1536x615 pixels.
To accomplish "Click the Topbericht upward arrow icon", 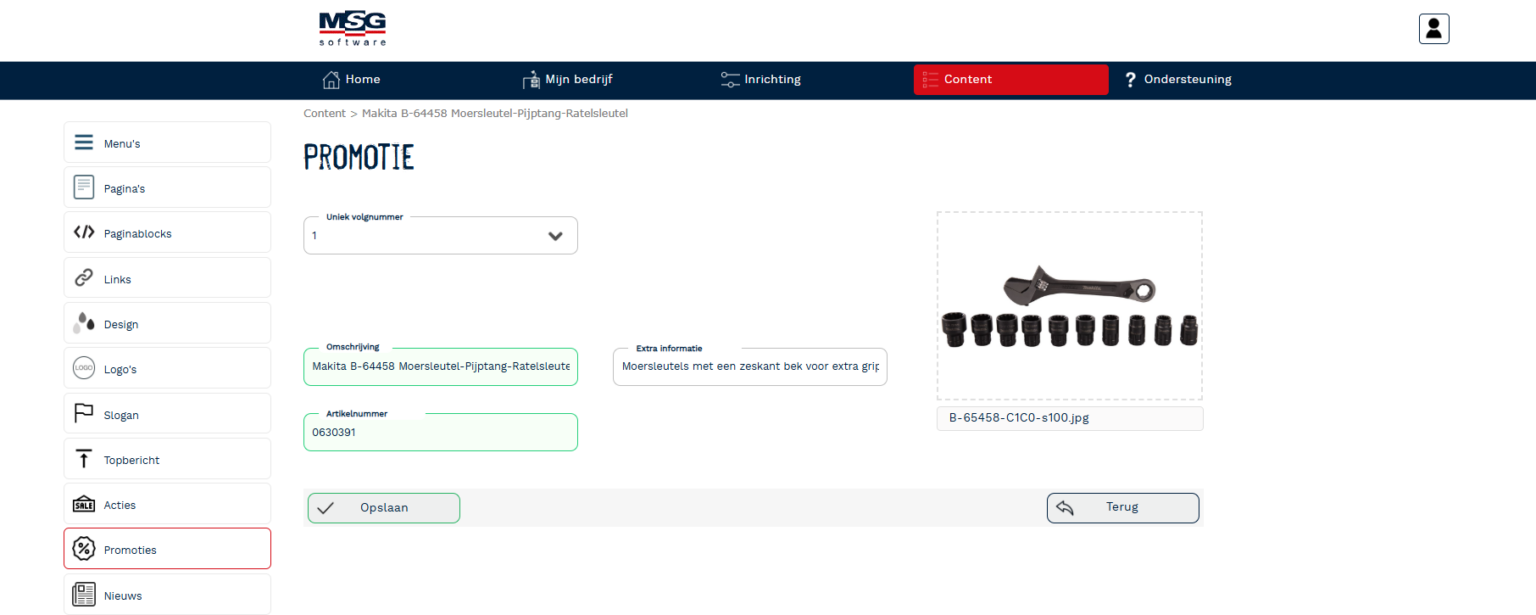I will point(84,459).
